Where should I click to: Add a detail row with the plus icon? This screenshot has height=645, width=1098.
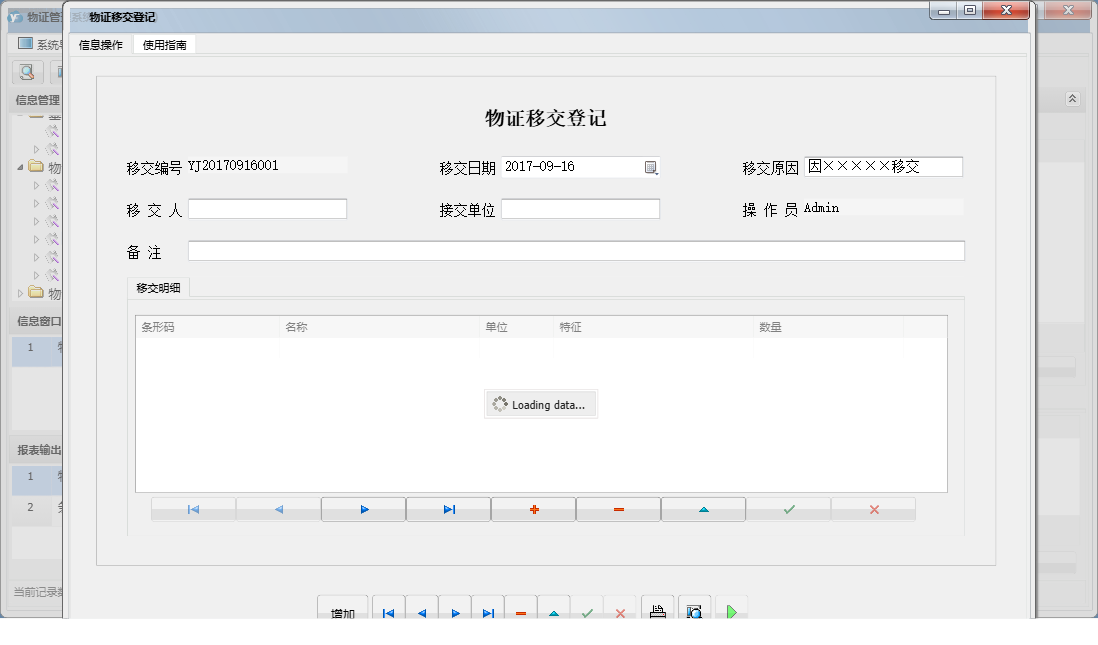533,508
